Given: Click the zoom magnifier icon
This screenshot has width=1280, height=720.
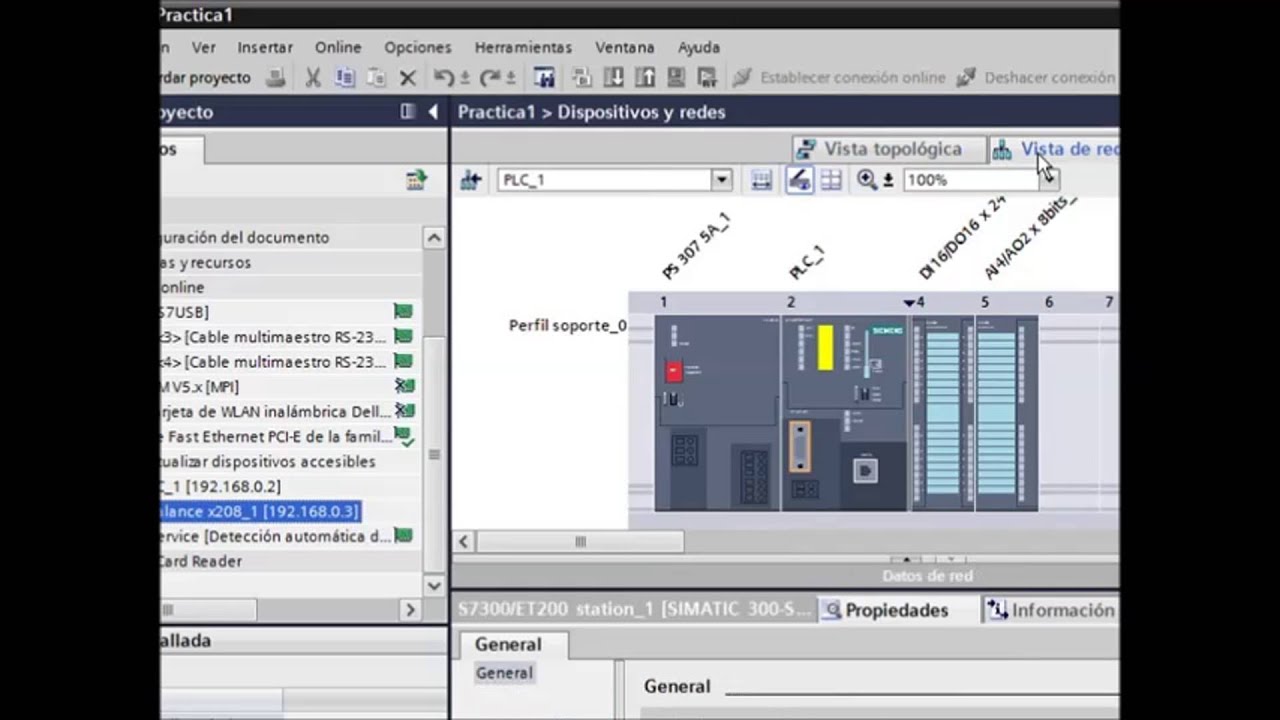Looking at the screenshot, I should click(x=867, y=180).
